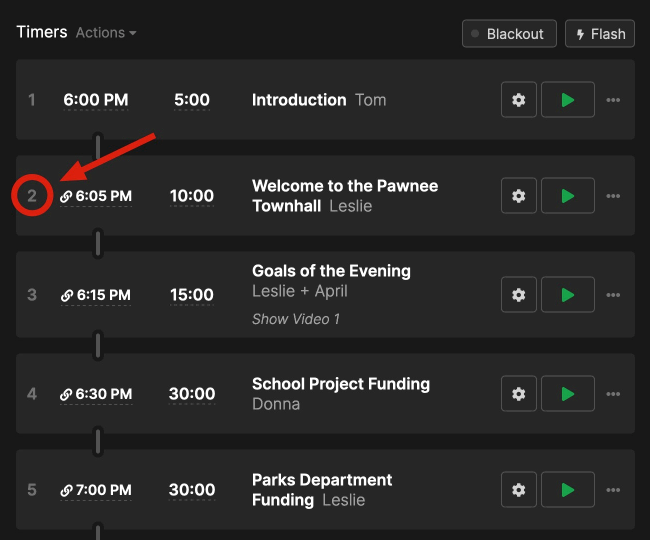The width and height of the screenshot is (650, 540).
Task: Trigger the Flash button
Action: (x=600, y=34)
